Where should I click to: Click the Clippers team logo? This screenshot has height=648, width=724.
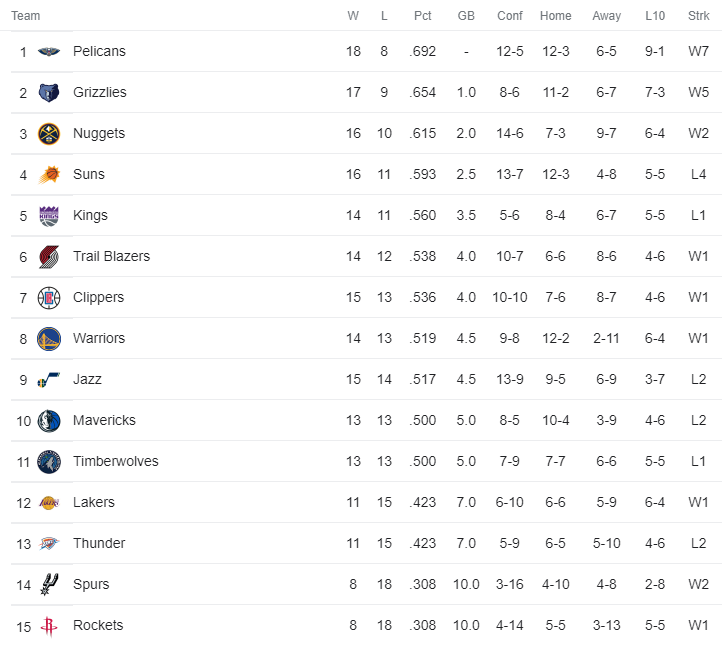coord(49,298)
